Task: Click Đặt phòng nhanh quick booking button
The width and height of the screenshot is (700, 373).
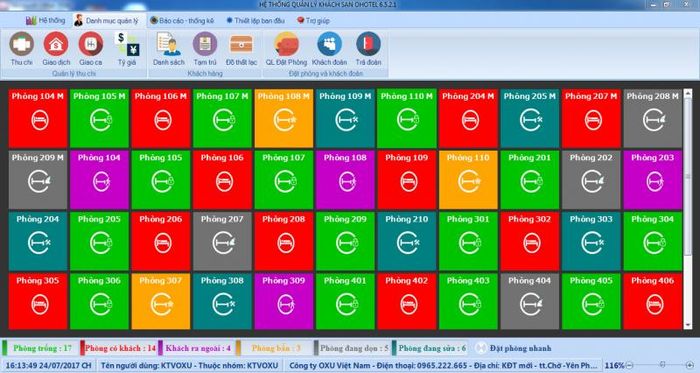Action: 513,348
